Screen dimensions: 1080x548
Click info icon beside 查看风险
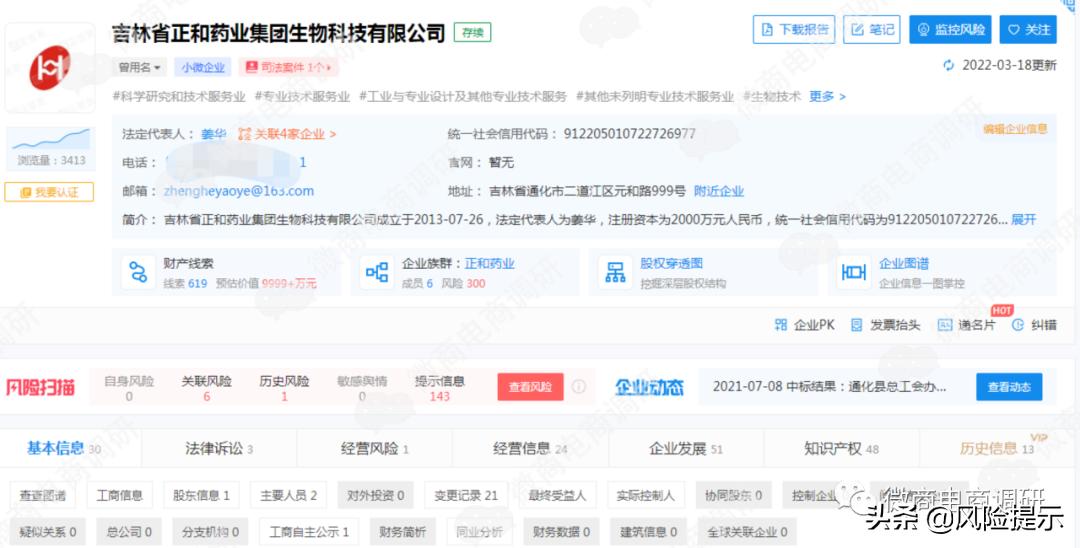point(579,387)
